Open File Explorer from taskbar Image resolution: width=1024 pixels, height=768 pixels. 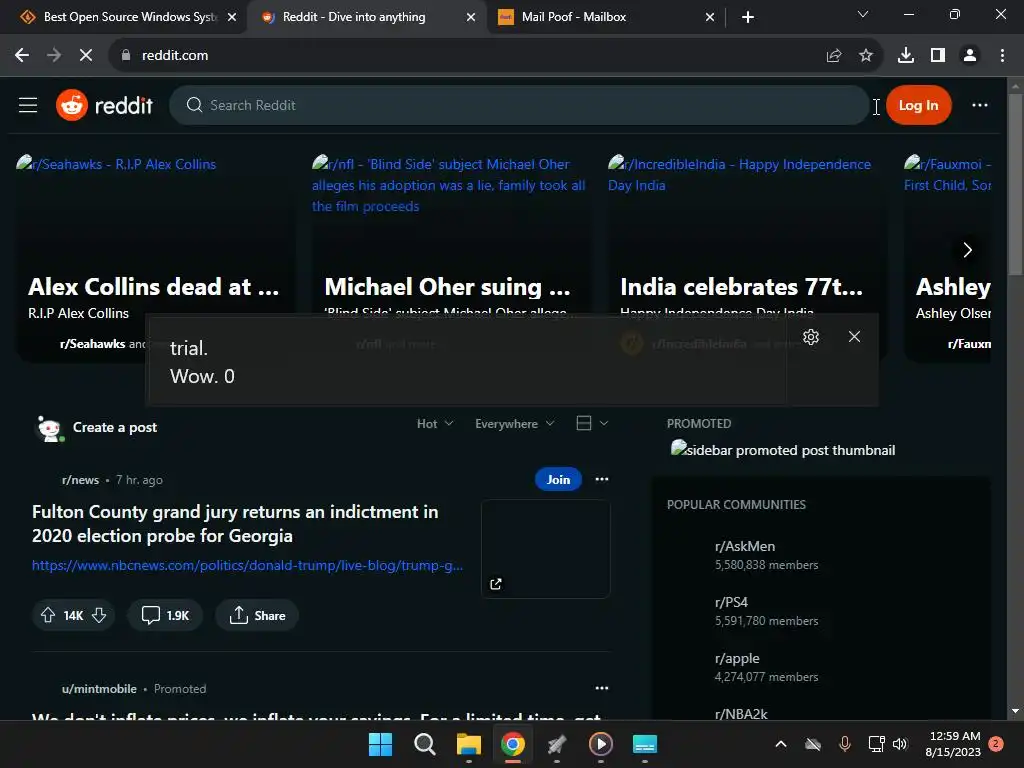click(469, 744)
